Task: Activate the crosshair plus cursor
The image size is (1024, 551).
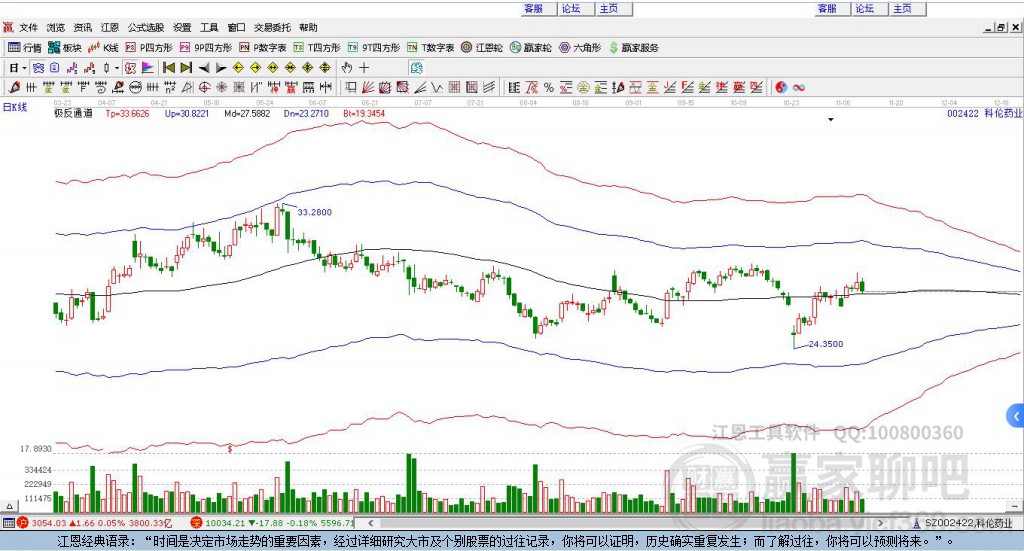Action: [x=364, y=68]
